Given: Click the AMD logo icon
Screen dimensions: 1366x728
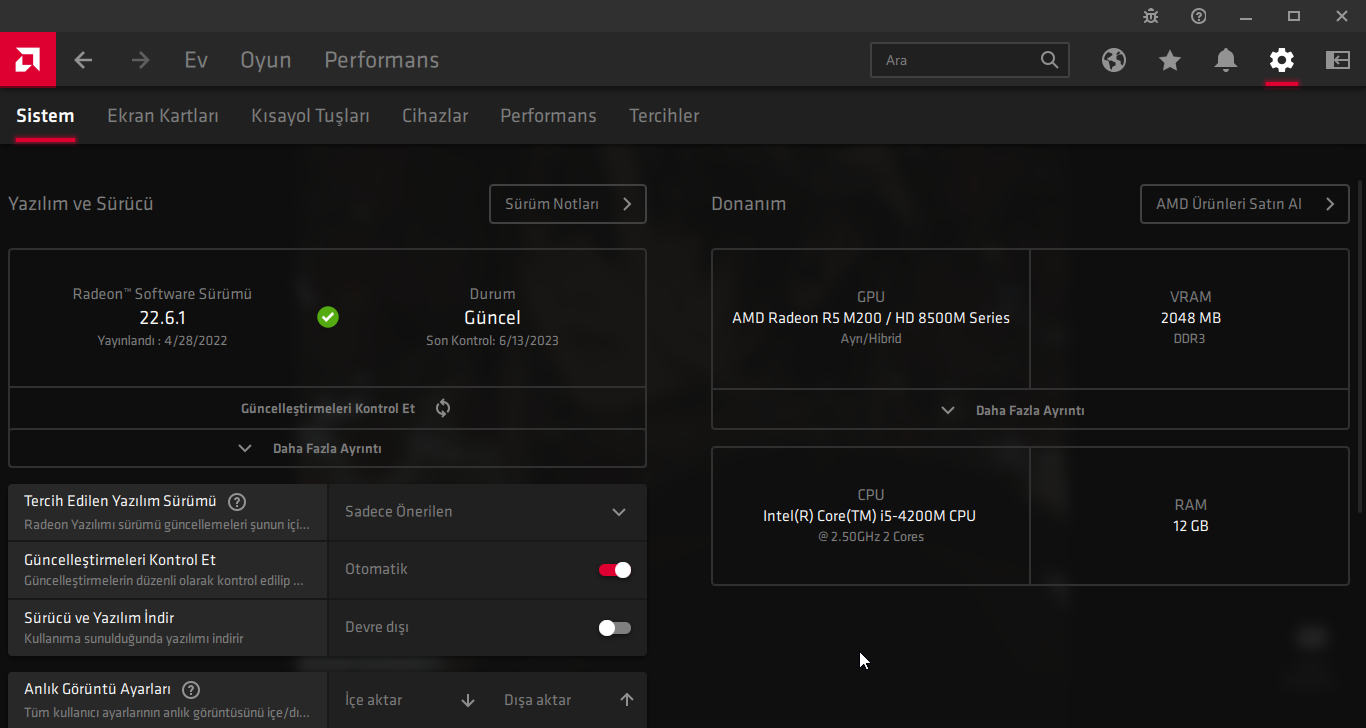Looking at the screenshot, I should [28, 60].
